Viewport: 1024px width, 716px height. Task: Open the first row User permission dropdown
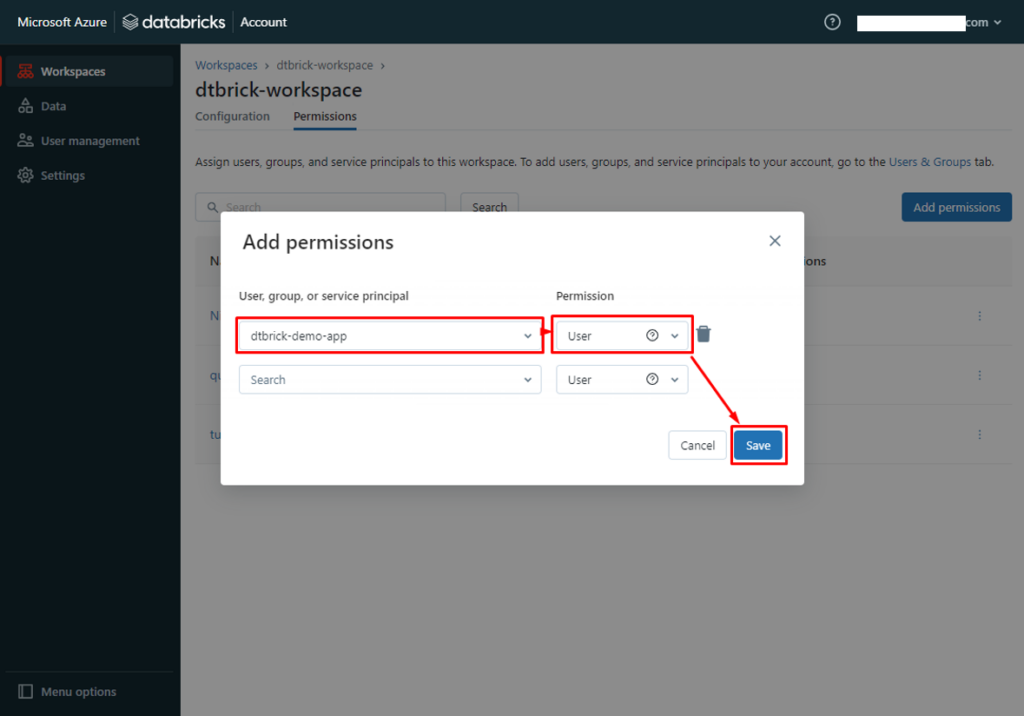click(x=675, y=336)
